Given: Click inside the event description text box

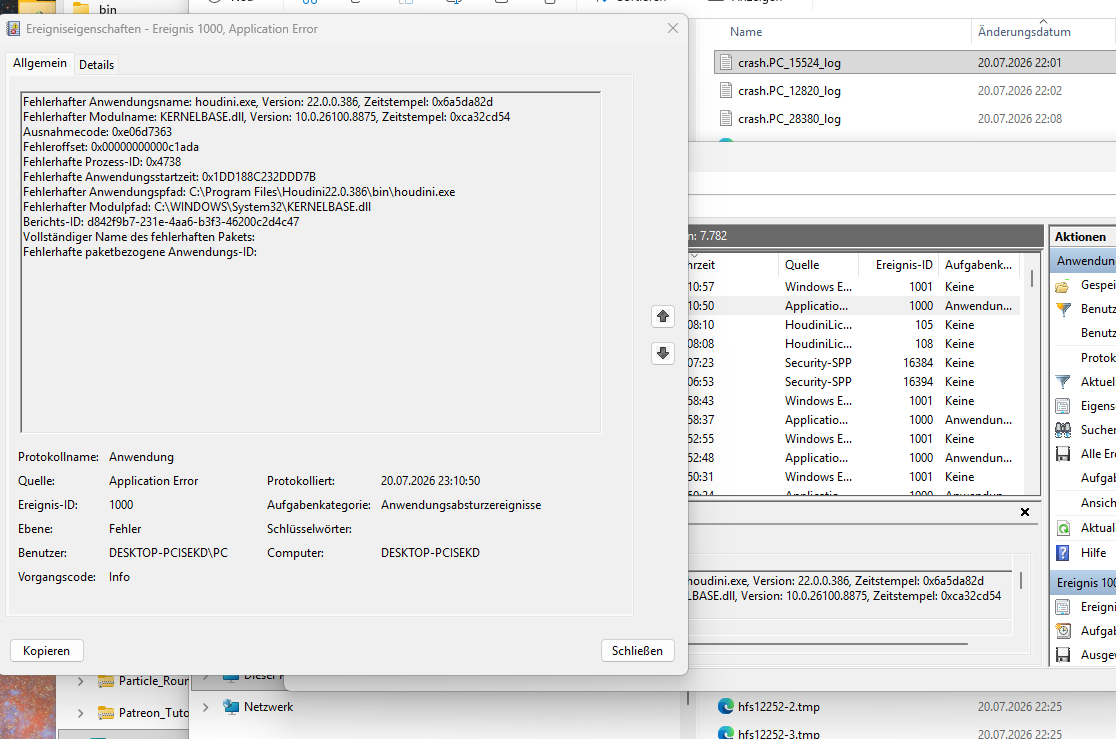Looking at the screenshot, I should click(311, 262).
